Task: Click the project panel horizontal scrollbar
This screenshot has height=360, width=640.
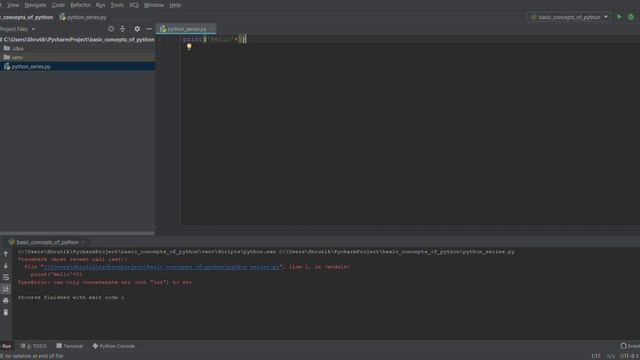Action: click(77, 233)
